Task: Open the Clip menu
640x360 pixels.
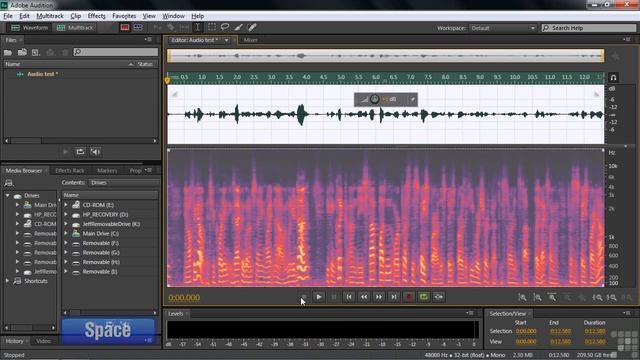Action: click(x=76, y=16)
